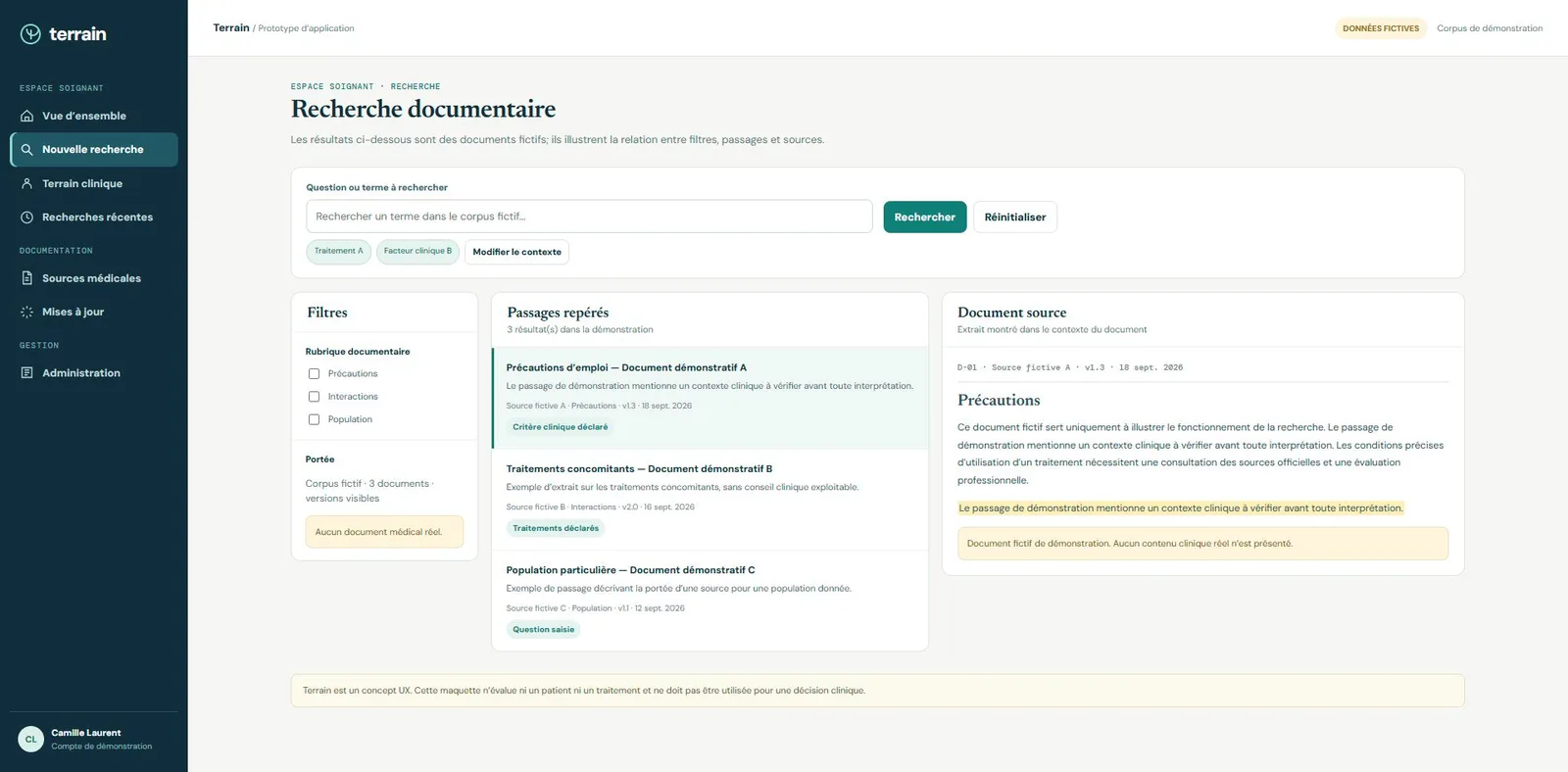Image resolution: width=1568 pixels, height=772 pixels.
Task: Click the magnifier icon beside Nouvelle recherche
Action: click(x=27, y=150)
